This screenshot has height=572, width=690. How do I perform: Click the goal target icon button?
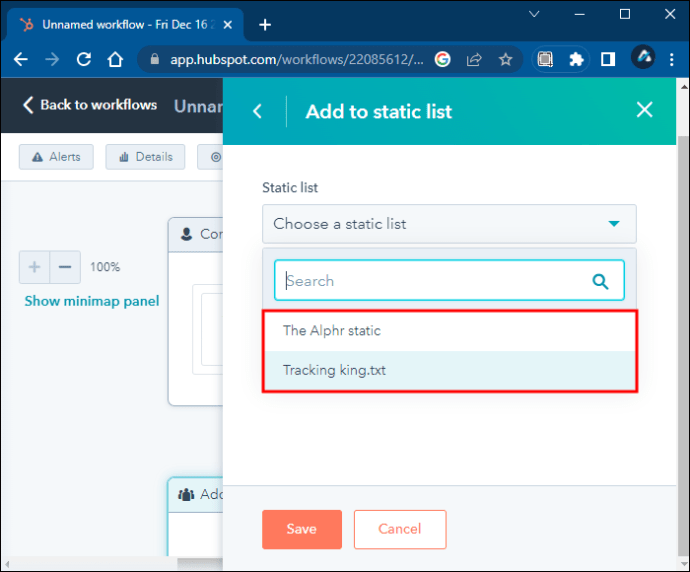(211, 157)
